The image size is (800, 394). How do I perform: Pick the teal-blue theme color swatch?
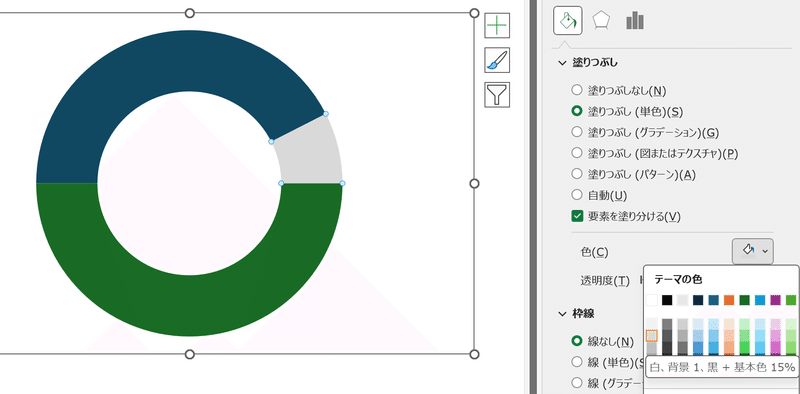click(x=713, y=300)
